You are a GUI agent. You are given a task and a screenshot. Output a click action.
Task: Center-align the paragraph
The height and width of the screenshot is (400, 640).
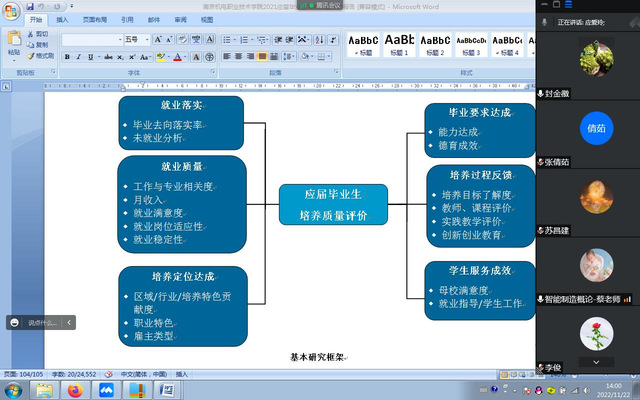[239, 57]
